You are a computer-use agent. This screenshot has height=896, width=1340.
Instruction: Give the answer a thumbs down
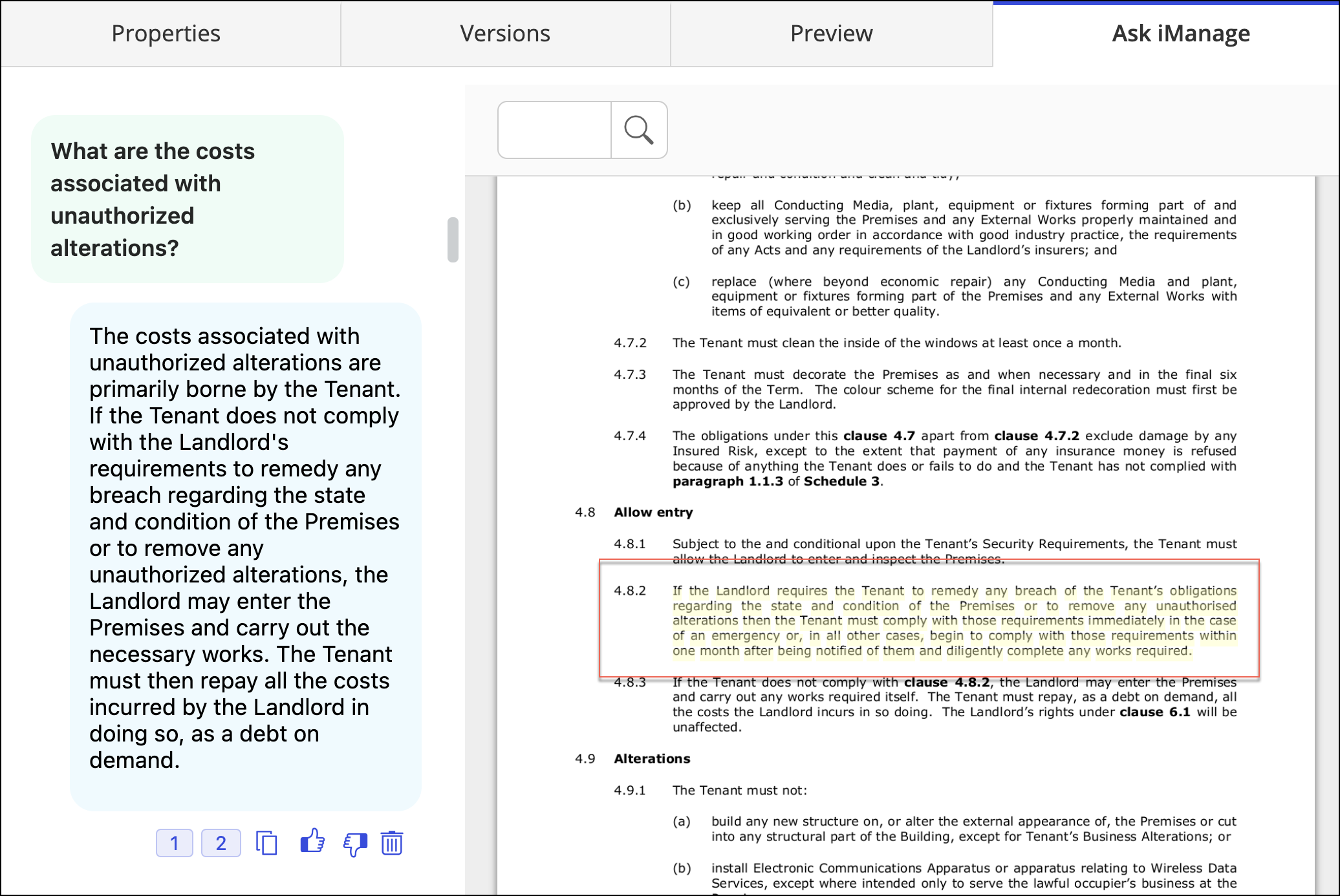[x=355, y=844]
